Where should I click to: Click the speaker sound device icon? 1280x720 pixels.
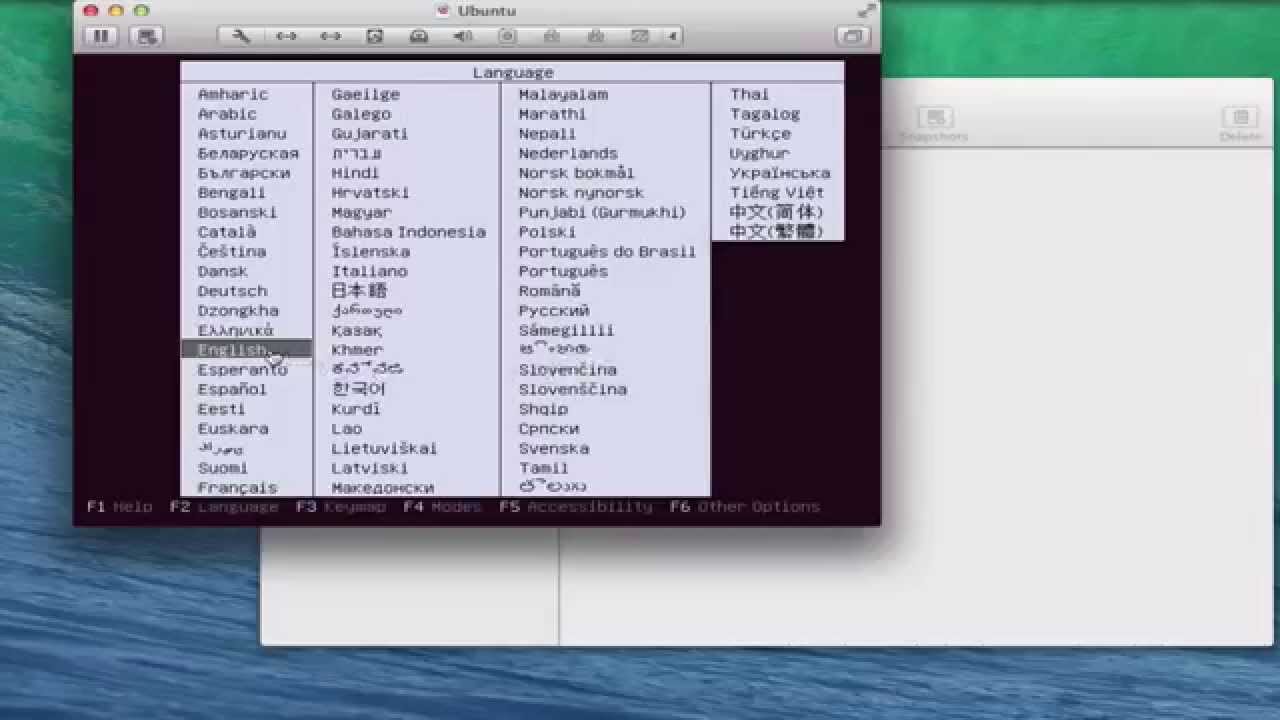click(462, 36)
